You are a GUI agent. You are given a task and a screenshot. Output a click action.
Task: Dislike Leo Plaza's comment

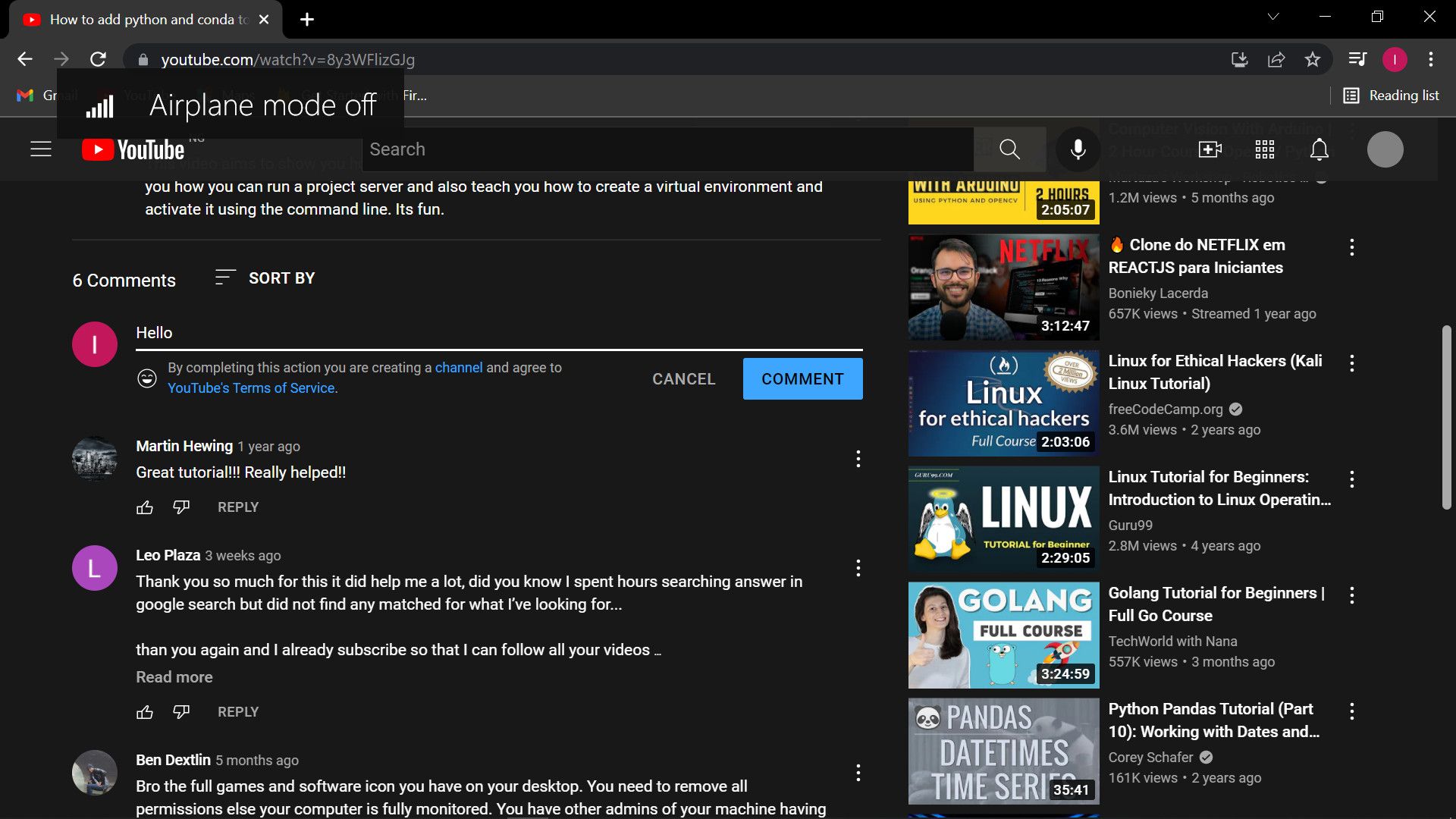pyautogui.click(x=181, y=712)
